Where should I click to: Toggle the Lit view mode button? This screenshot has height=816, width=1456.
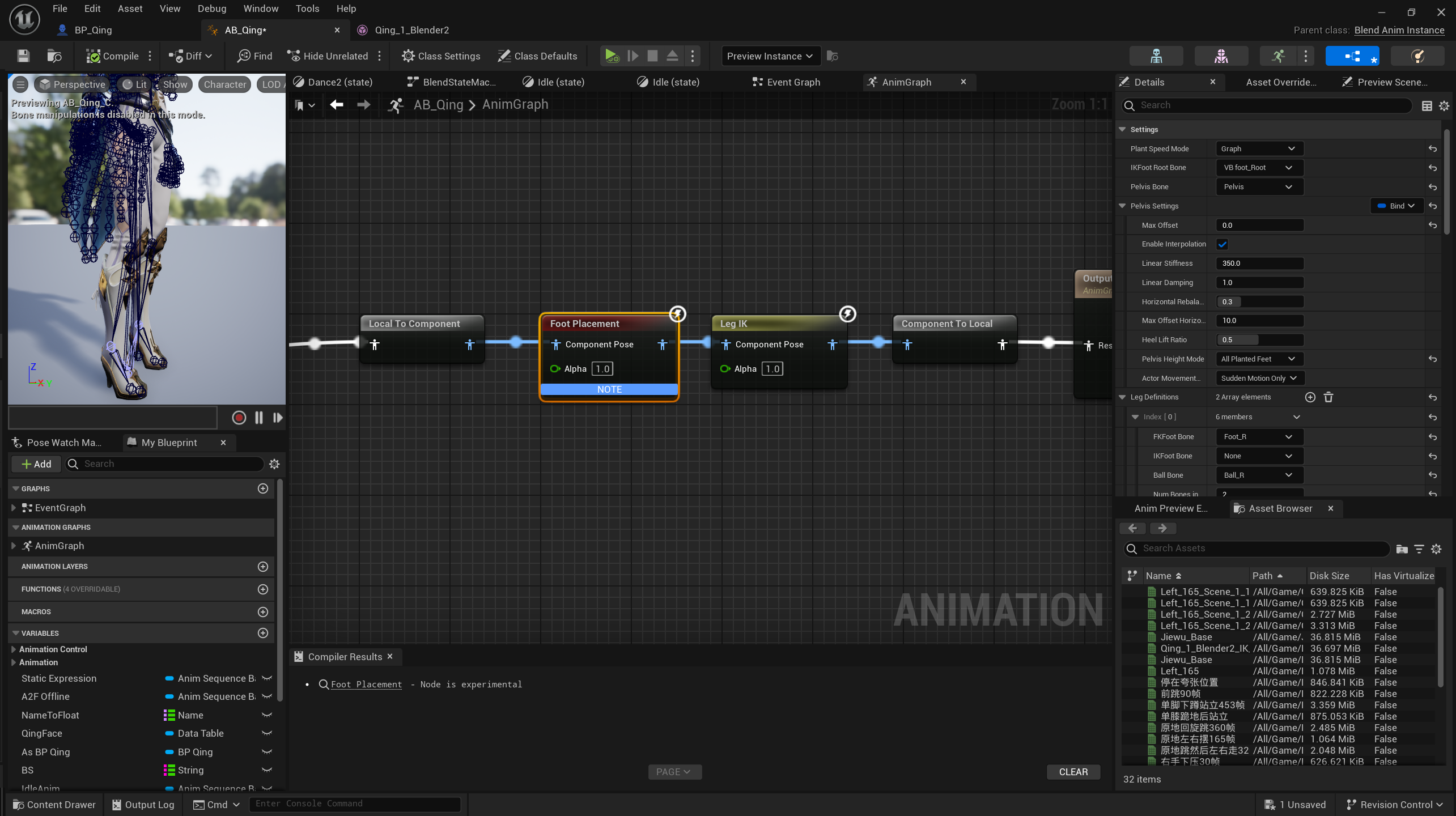coord(134,84)
